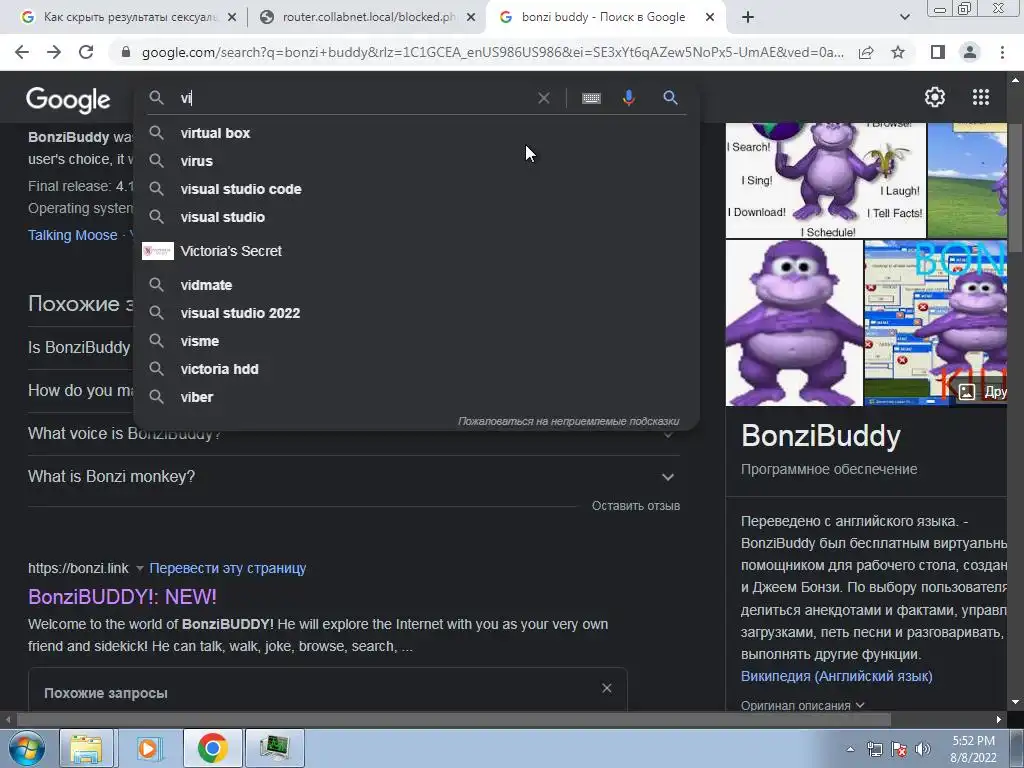The image size is (1024, 768).
Task: Go to Google home via logo
Action: 68,100
